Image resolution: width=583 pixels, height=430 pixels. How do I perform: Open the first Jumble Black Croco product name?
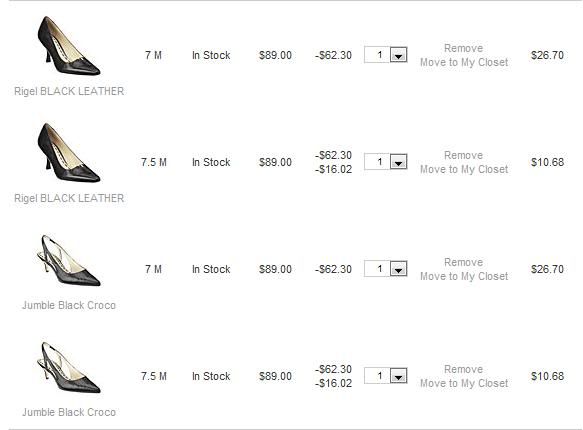(x=69, y=305)
